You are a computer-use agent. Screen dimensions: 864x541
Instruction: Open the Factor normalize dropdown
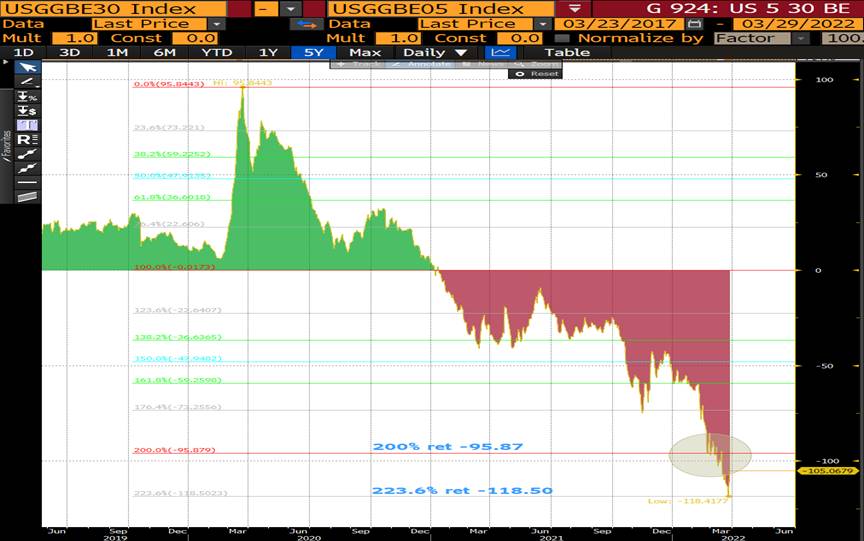click(x=801, y=38)
